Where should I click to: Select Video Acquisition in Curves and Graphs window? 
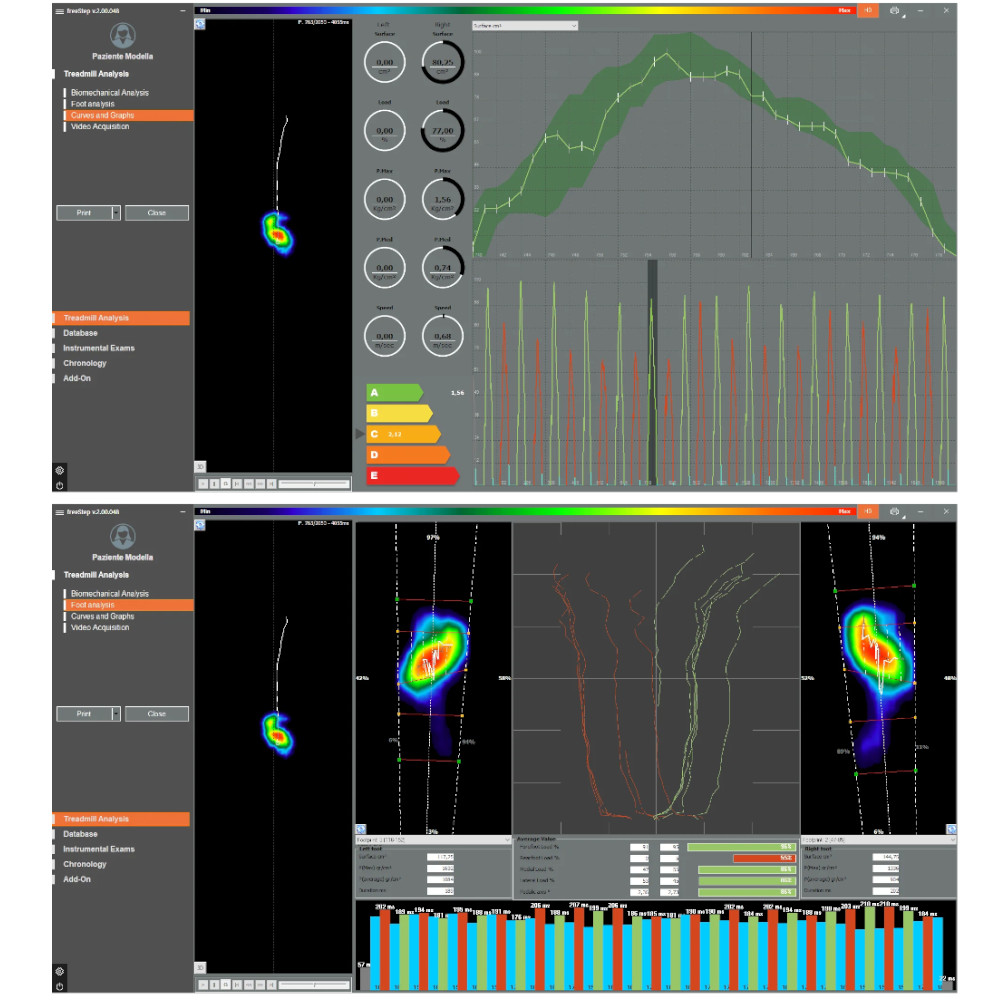(100, 126)
